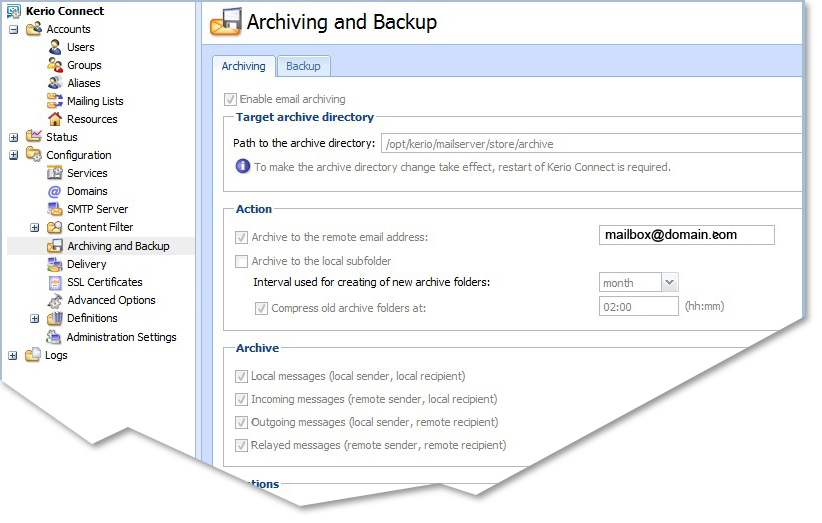Click the Accounts folder icon
The image size is (822, 523).
point(34,28)
